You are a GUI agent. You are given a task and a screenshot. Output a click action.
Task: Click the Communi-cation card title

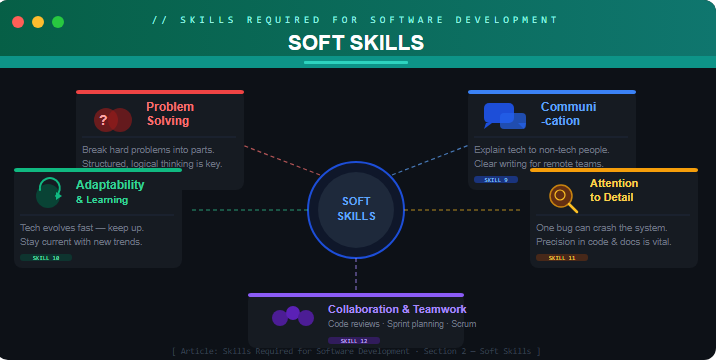[x=568, y=113]
